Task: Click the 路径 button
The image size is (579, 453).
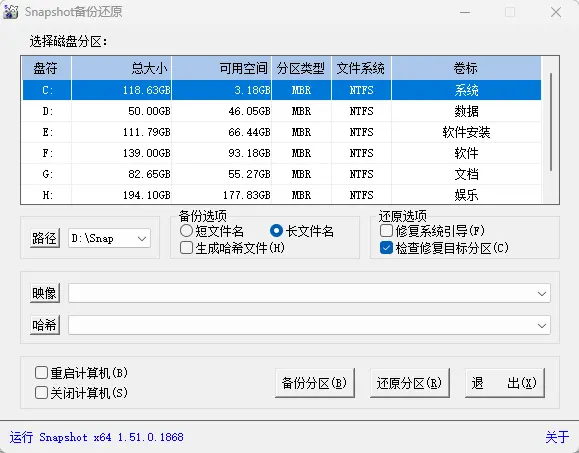Action: pos(44,238)
